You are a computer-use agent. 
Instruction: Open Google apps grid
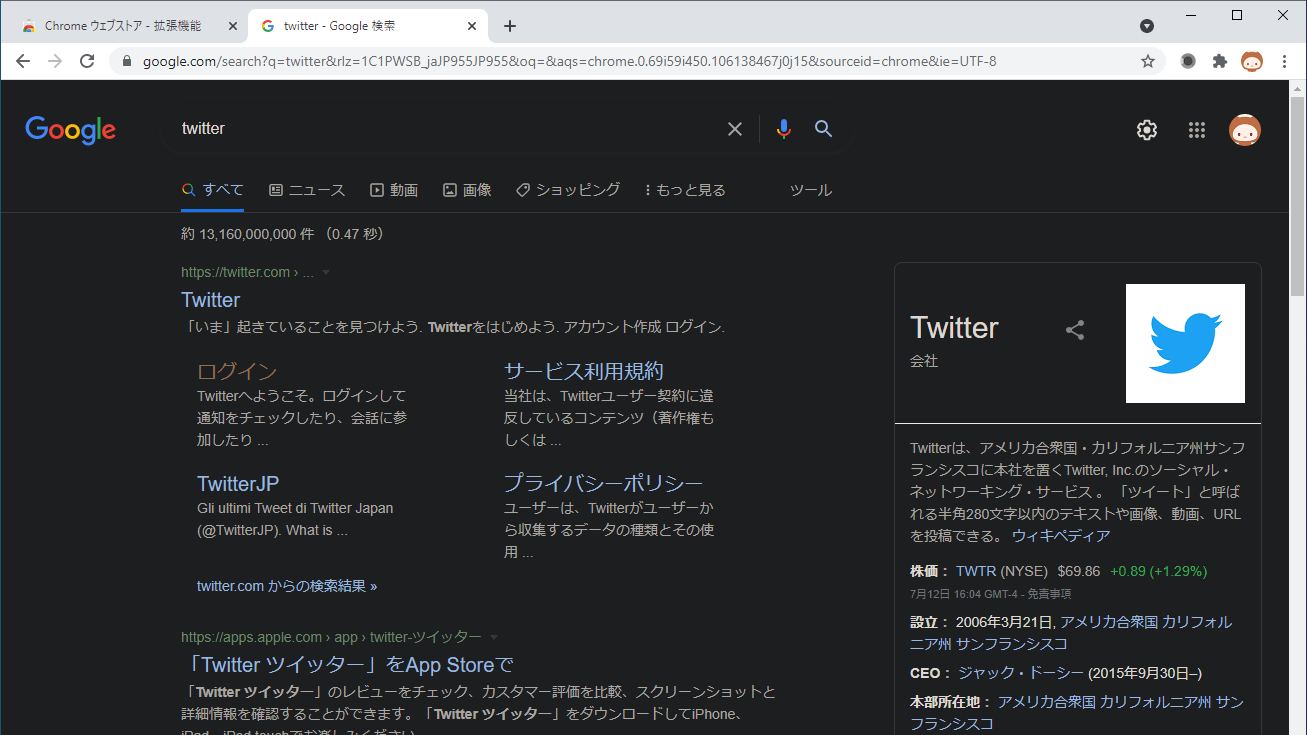[x=1197, y=130]
